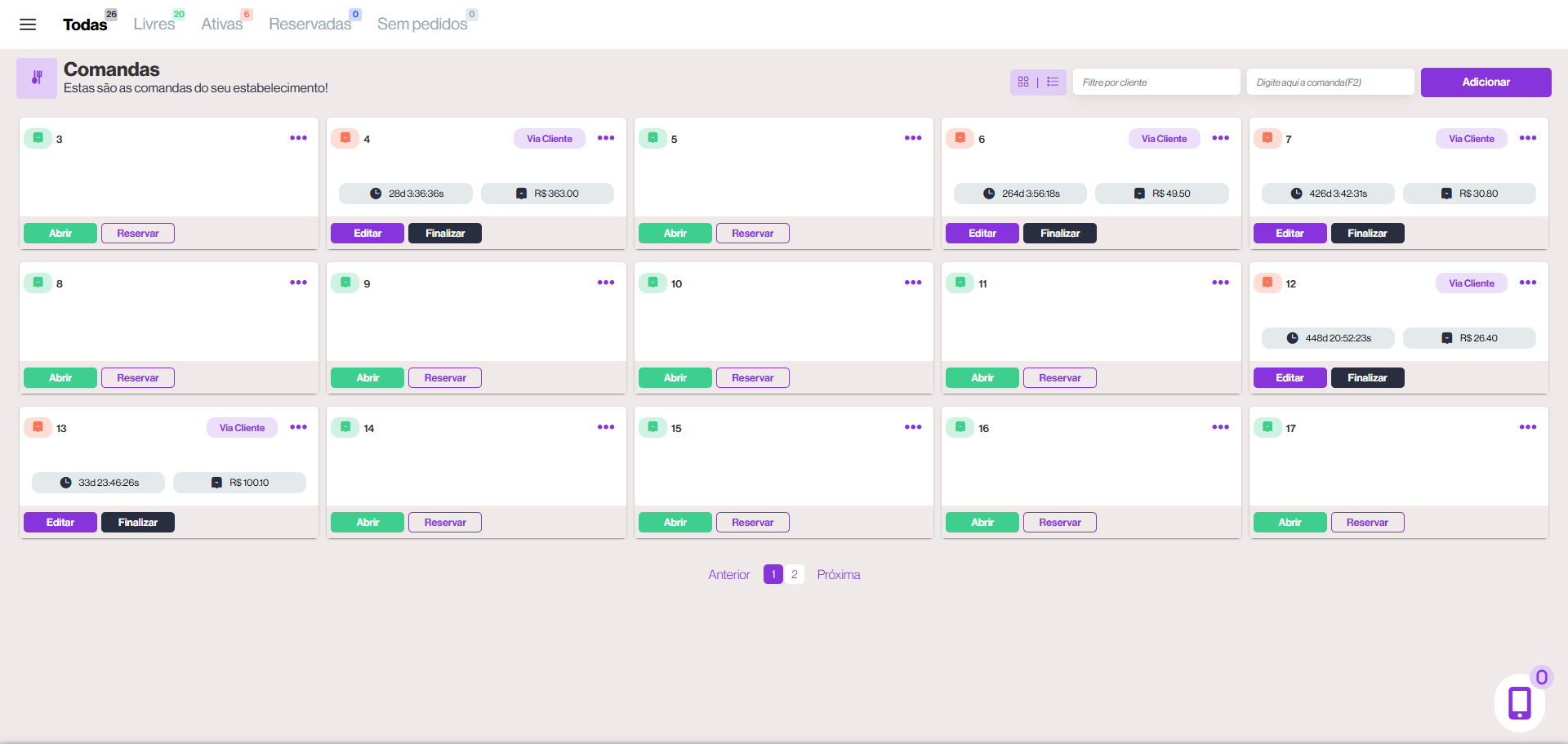Image resolution: width=1568 pixels, height=744 pixels.
Task: Open the three-dot menu on comanda 17
Action: 1527,427
